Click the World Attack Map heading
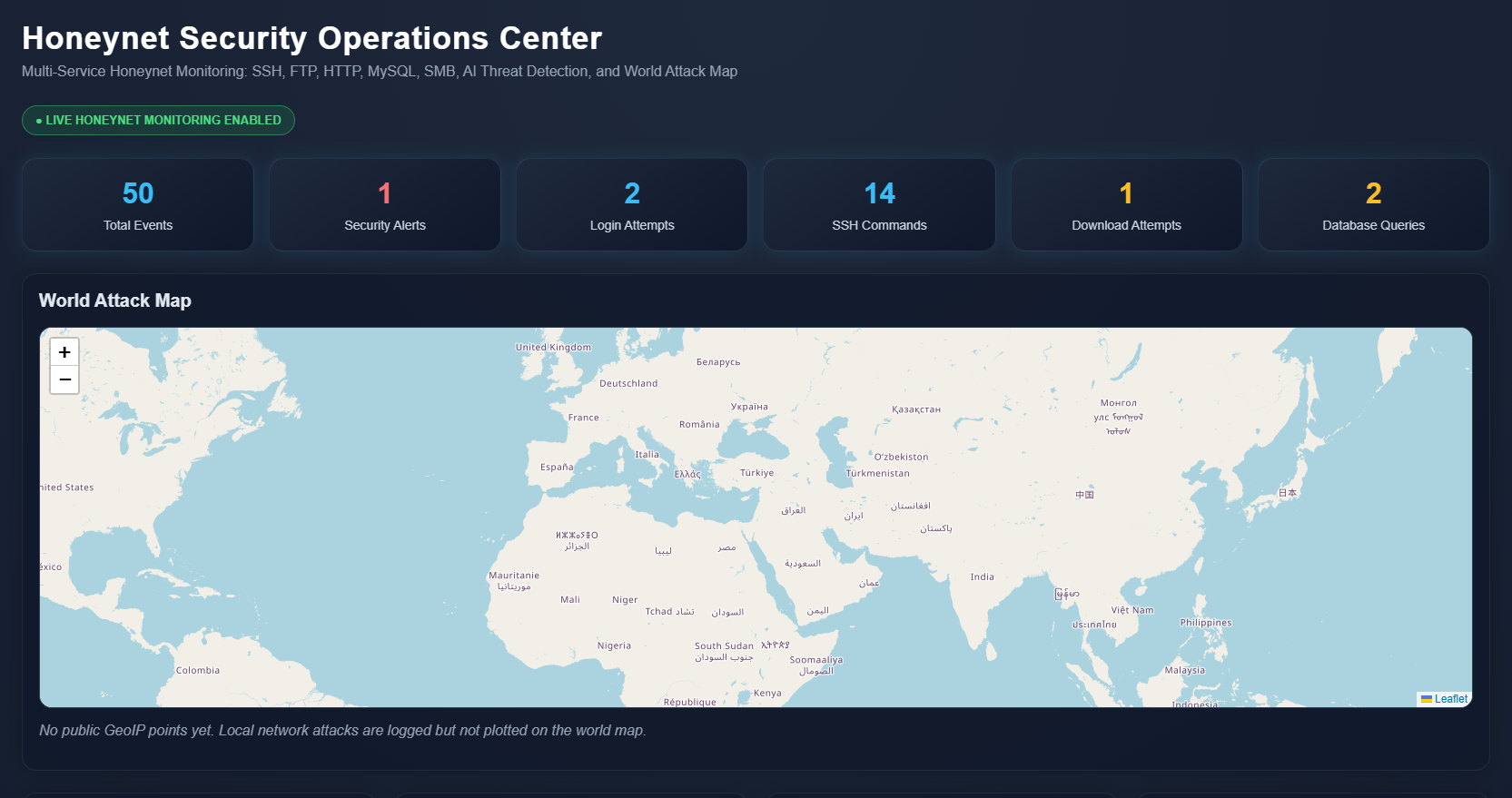This screenshot has width=1512, height=798. coord(115,300)
